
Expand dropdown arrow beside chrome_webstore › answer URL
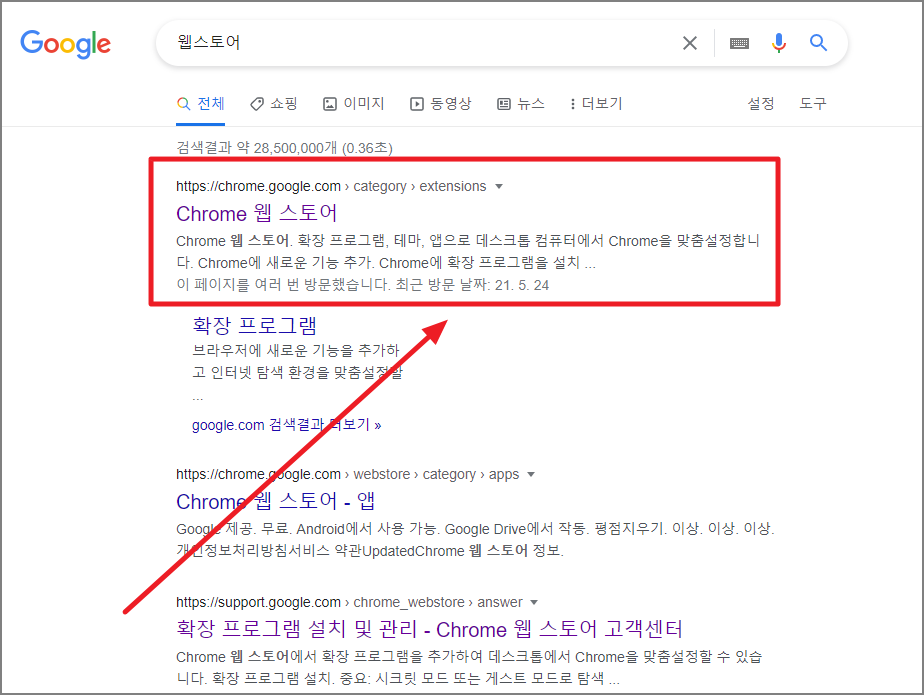[534, 603]
